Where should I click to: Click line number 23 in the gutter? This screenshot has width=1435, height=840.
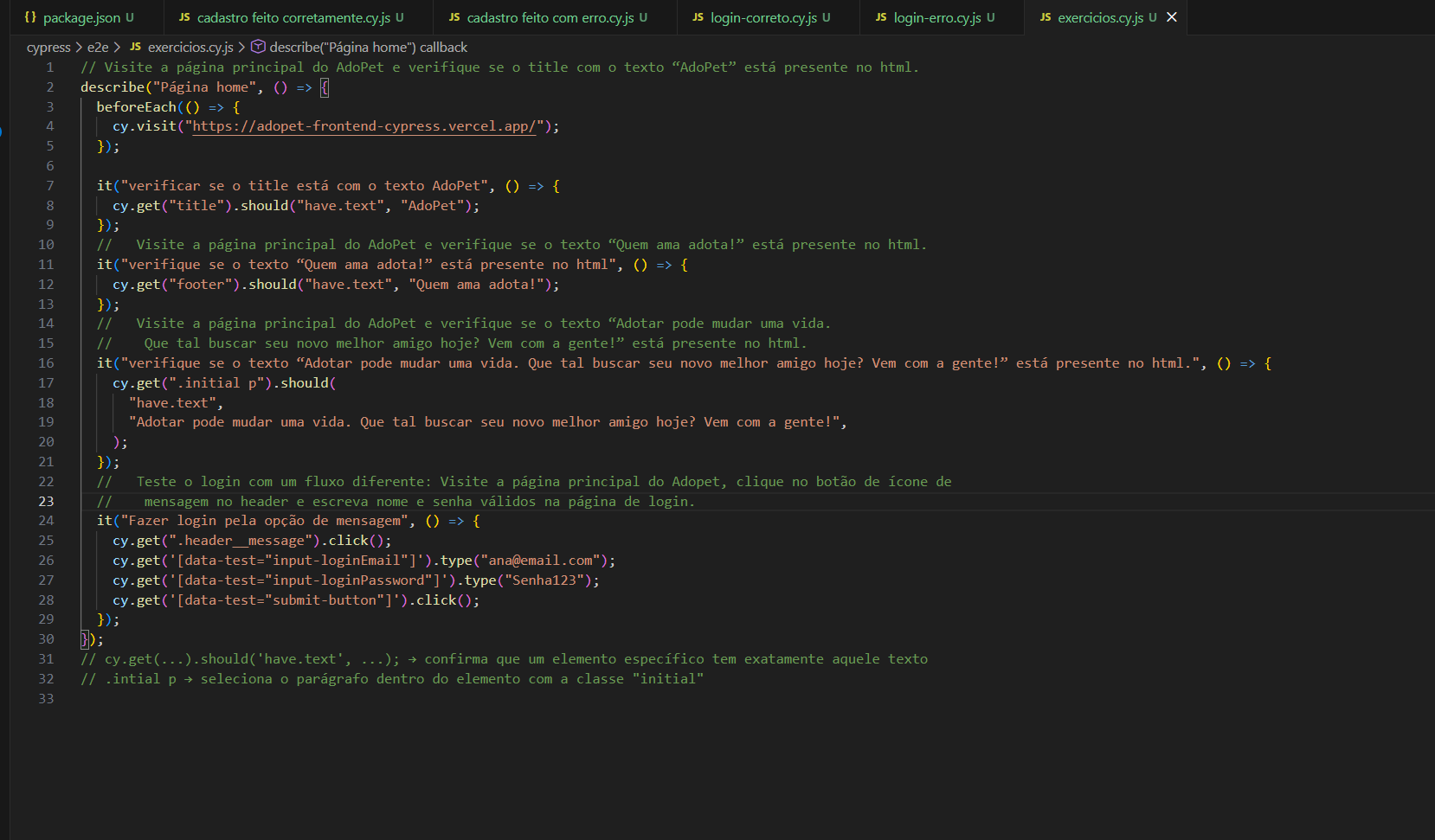point(46,502)
